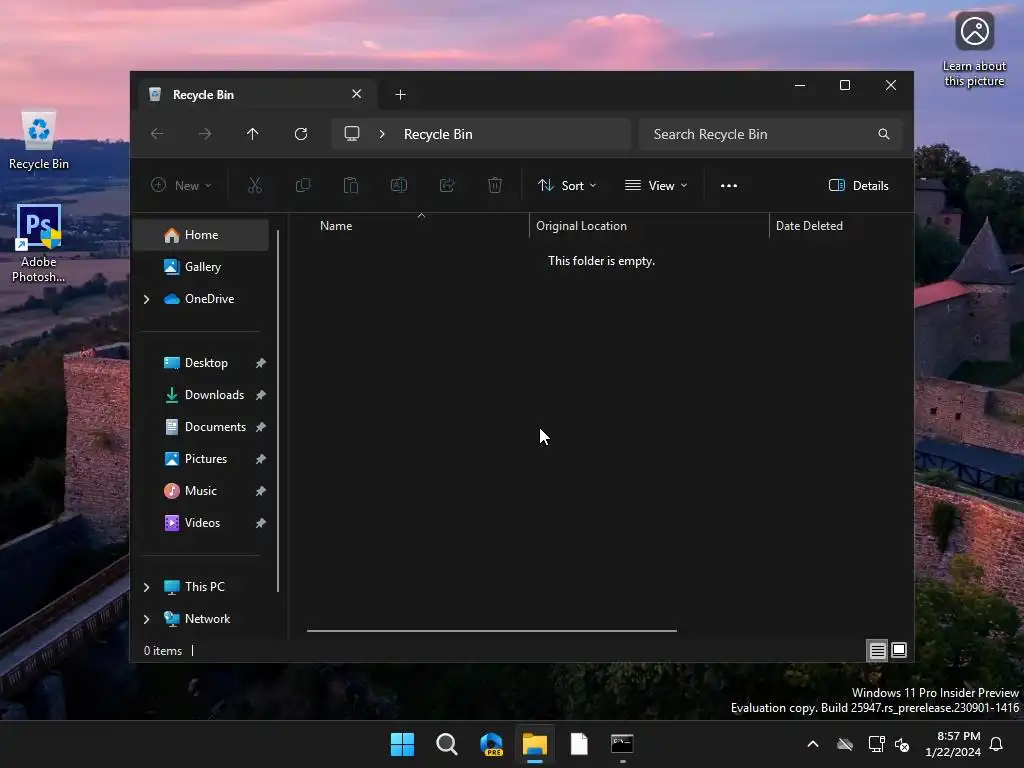
Task: Toggle the Details pane
Action: coord(859,185)
